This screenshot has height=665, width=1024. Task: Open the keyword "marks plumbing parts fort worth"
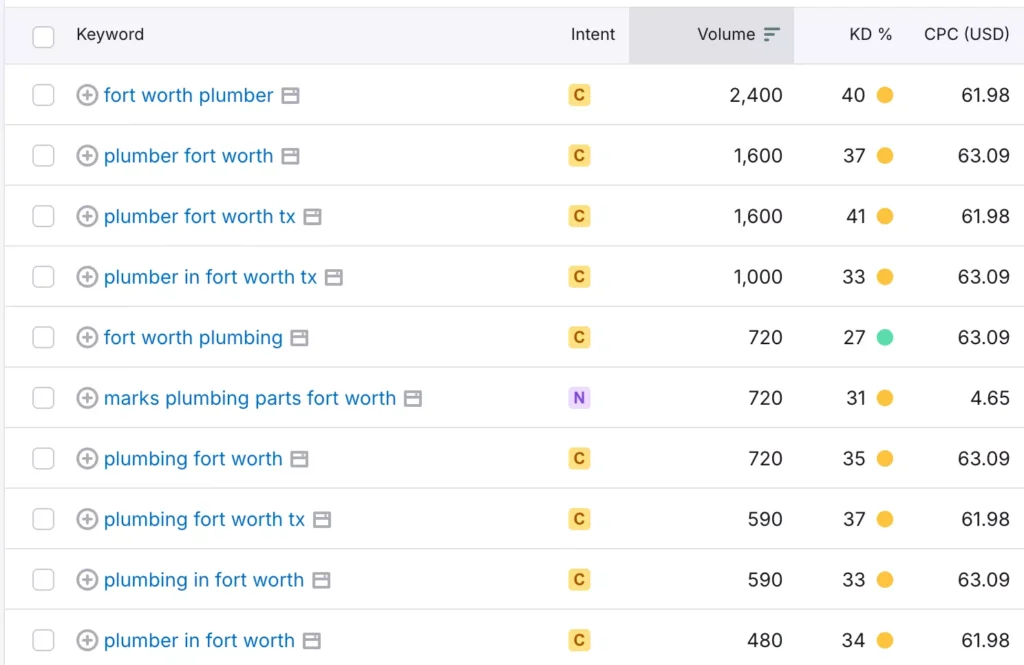point(250,397)
